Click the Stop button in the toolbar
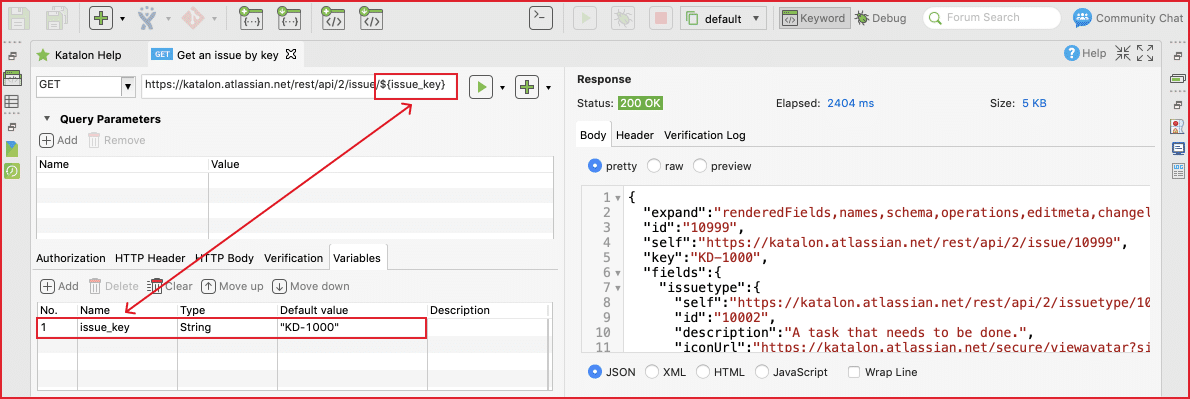The image size is (1190, 399). click(x=661, y=18)
